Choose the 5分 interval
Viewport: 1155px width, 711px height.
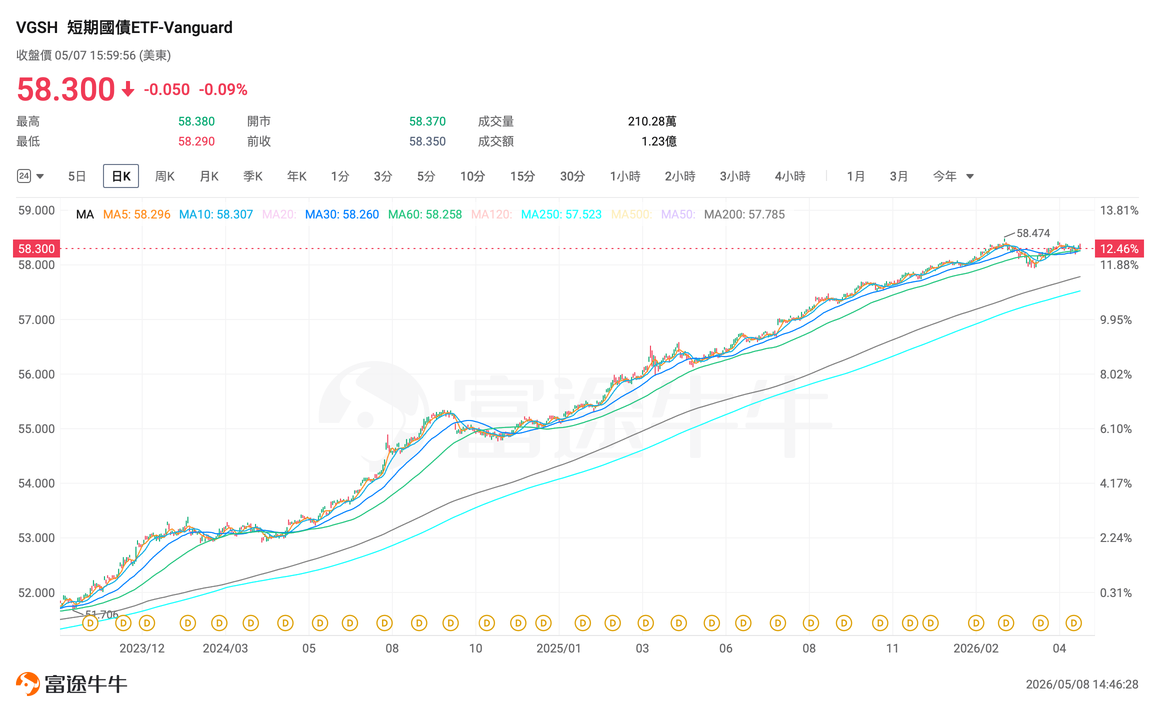point(426,176)
